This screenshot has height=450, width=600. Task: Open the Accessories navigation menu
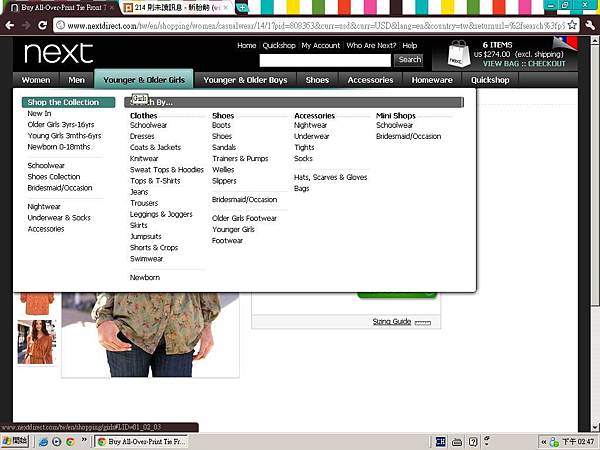tap(370, 80)
